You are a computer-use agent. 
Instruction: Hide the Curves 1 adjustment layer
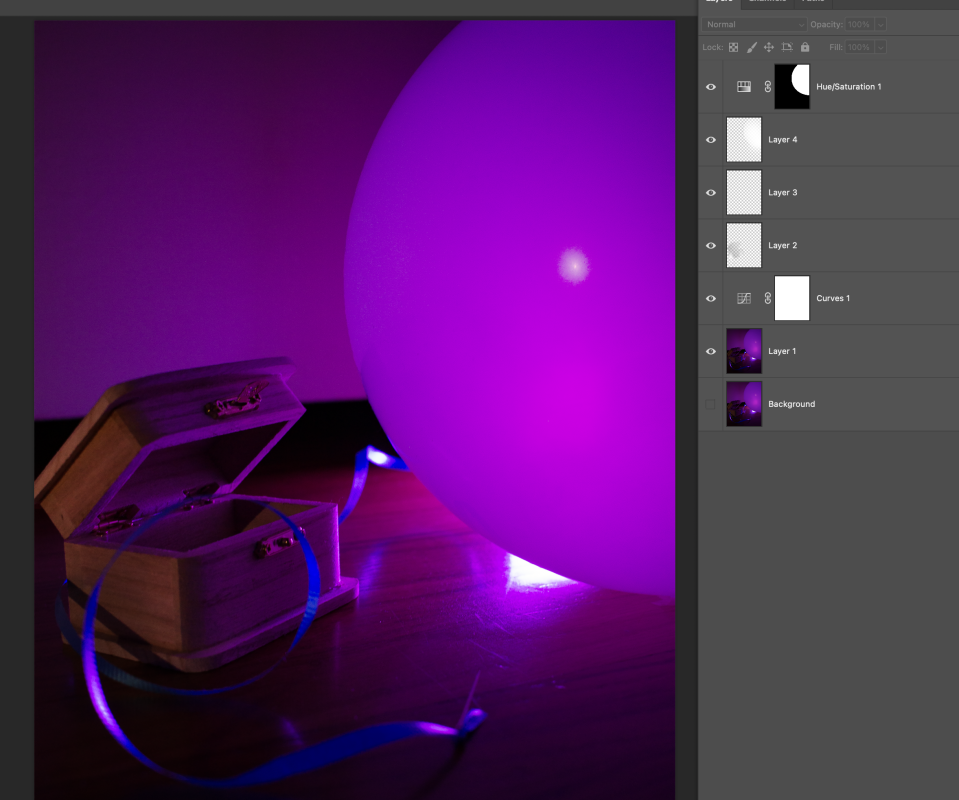[x=711, y=298]
